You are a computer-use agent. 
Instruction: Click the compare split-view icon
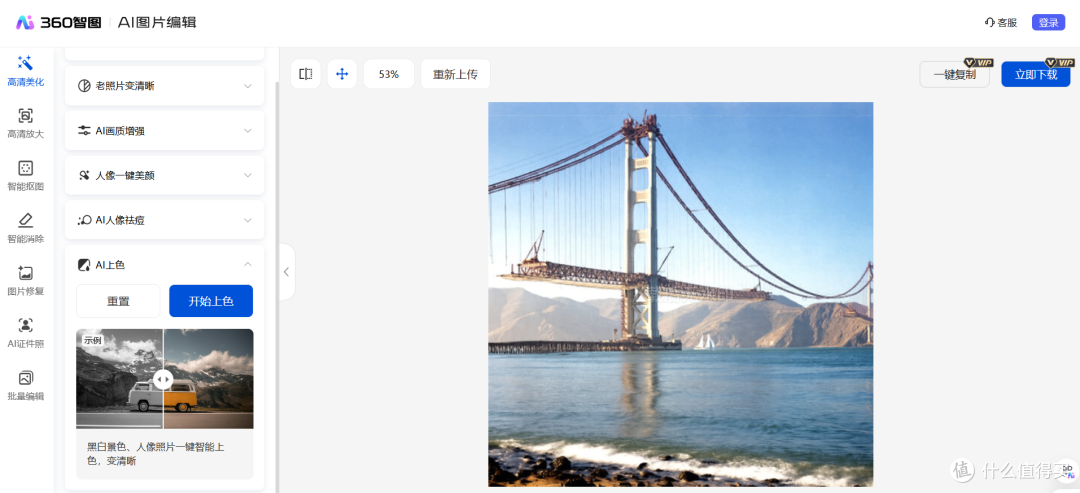[306, 74]
